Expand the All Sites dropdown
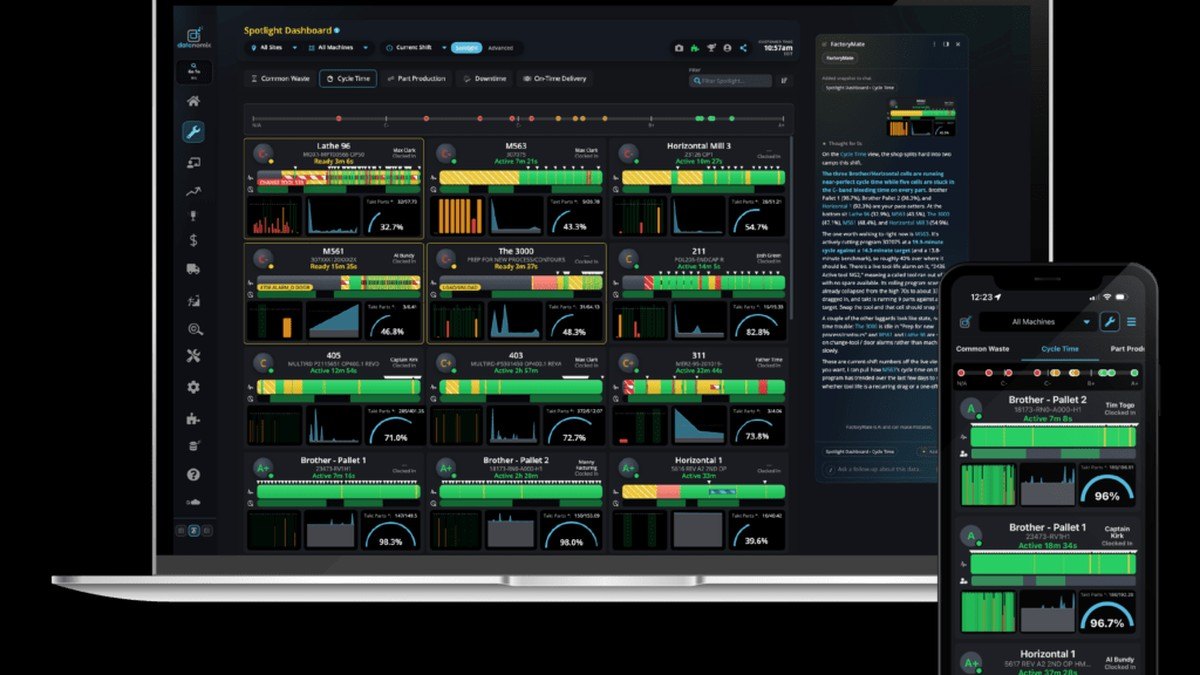The height and width of the screenshot is (675, 1200). [x=270, y=47]
